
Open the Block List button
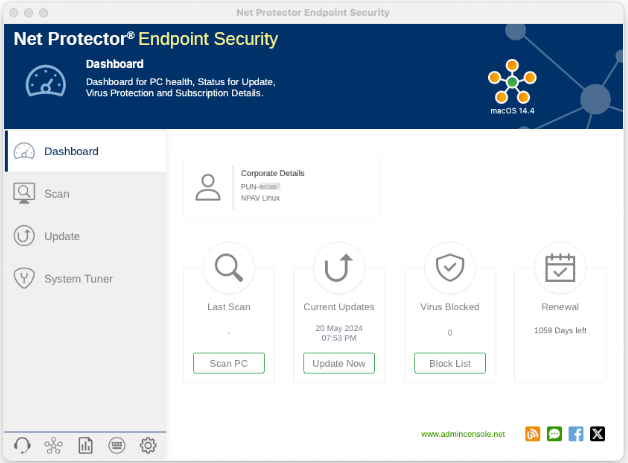coord(450,363)
